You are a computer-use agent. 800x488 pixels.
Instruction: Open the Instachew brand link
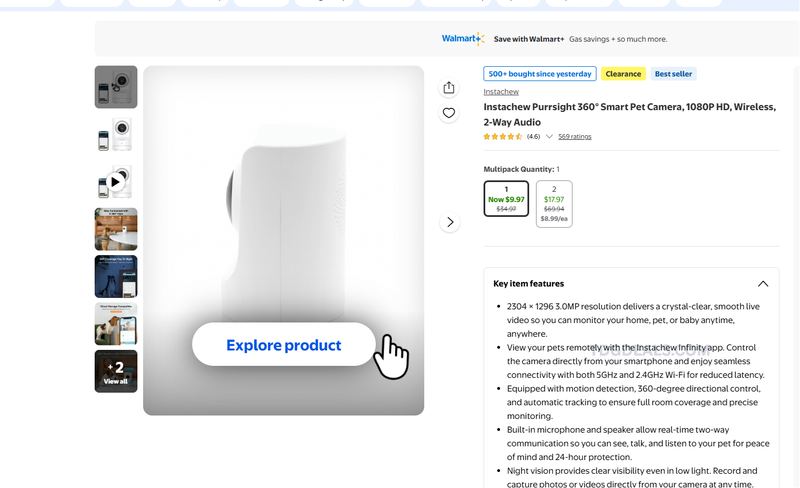click(x=501, y=92)
